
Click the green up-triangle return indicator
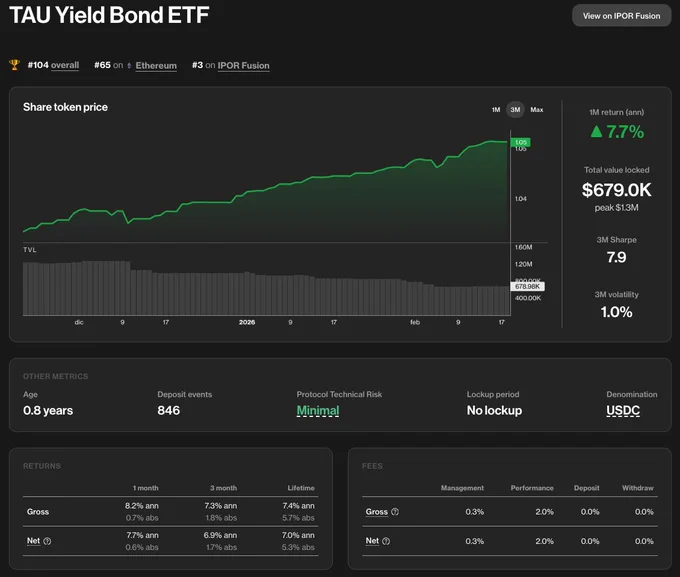596,131
